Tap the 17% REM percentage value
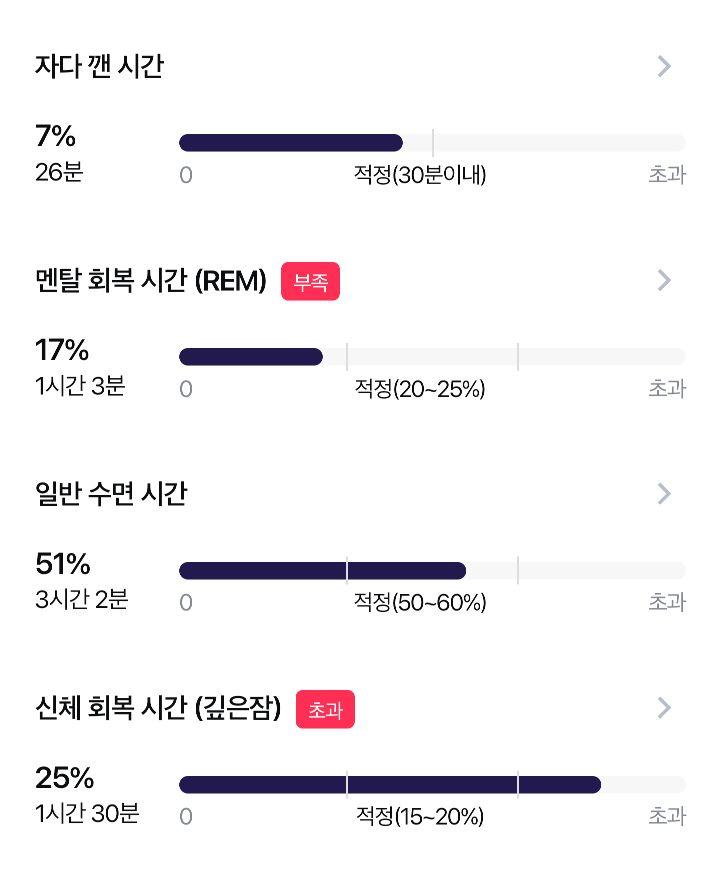The width and height of the screenshot is (720, 881). click(x=62, y=349)
